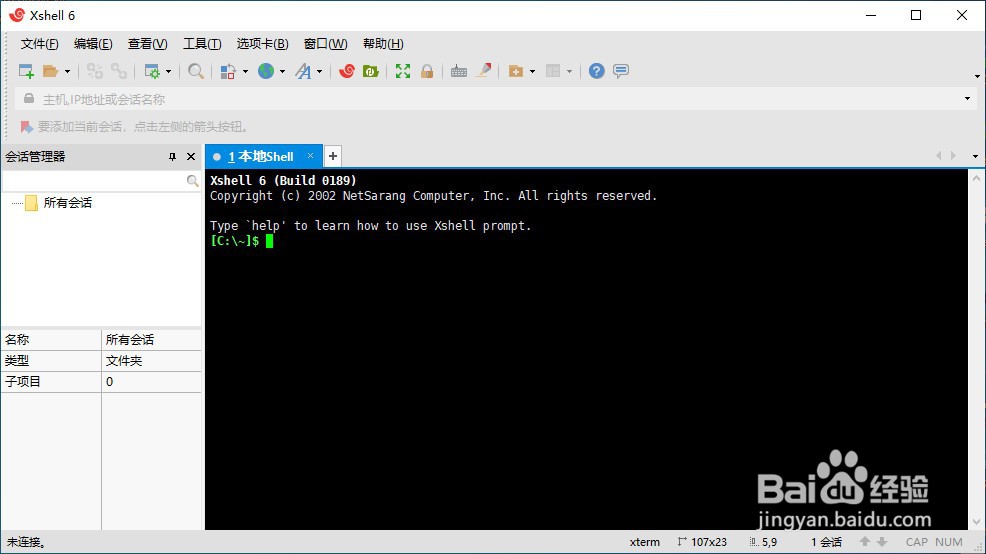The image size is (986, 554).
Task: Close the 本地Shell tab
Action: tap(310, 156)
